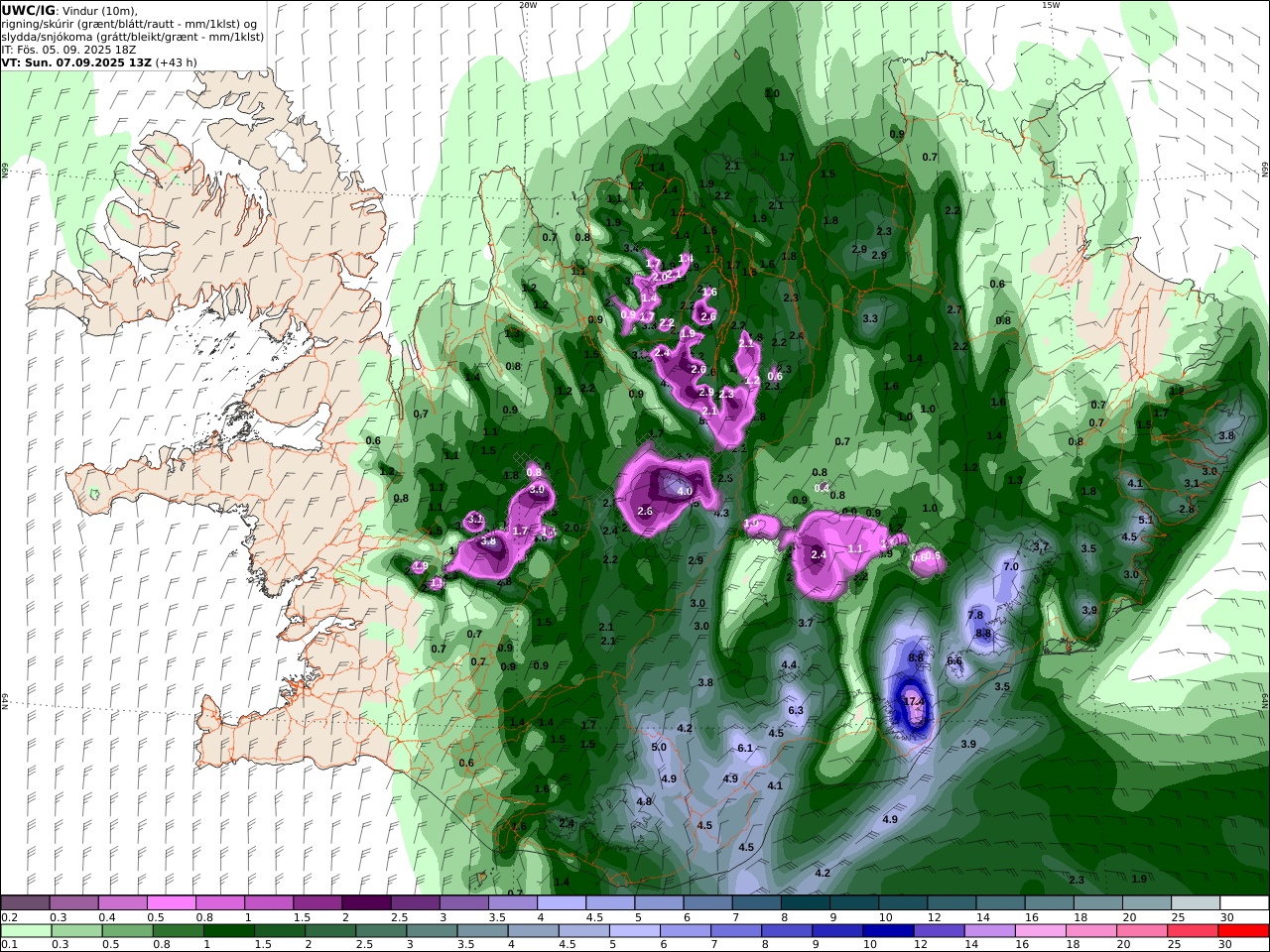Image resolution: width=1270 pixels, height=952 pixels.
Task: Click the 15W longitude label
Action: tap(1050, 5)
